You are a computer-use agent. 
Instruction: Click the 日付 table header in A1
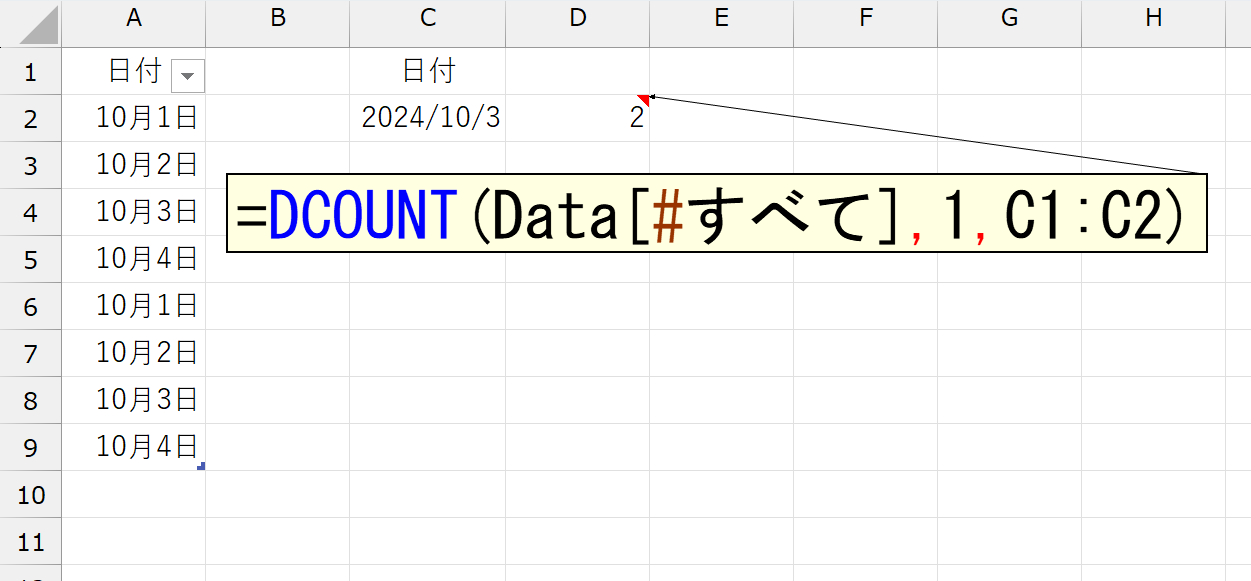(x=134, y=71)
